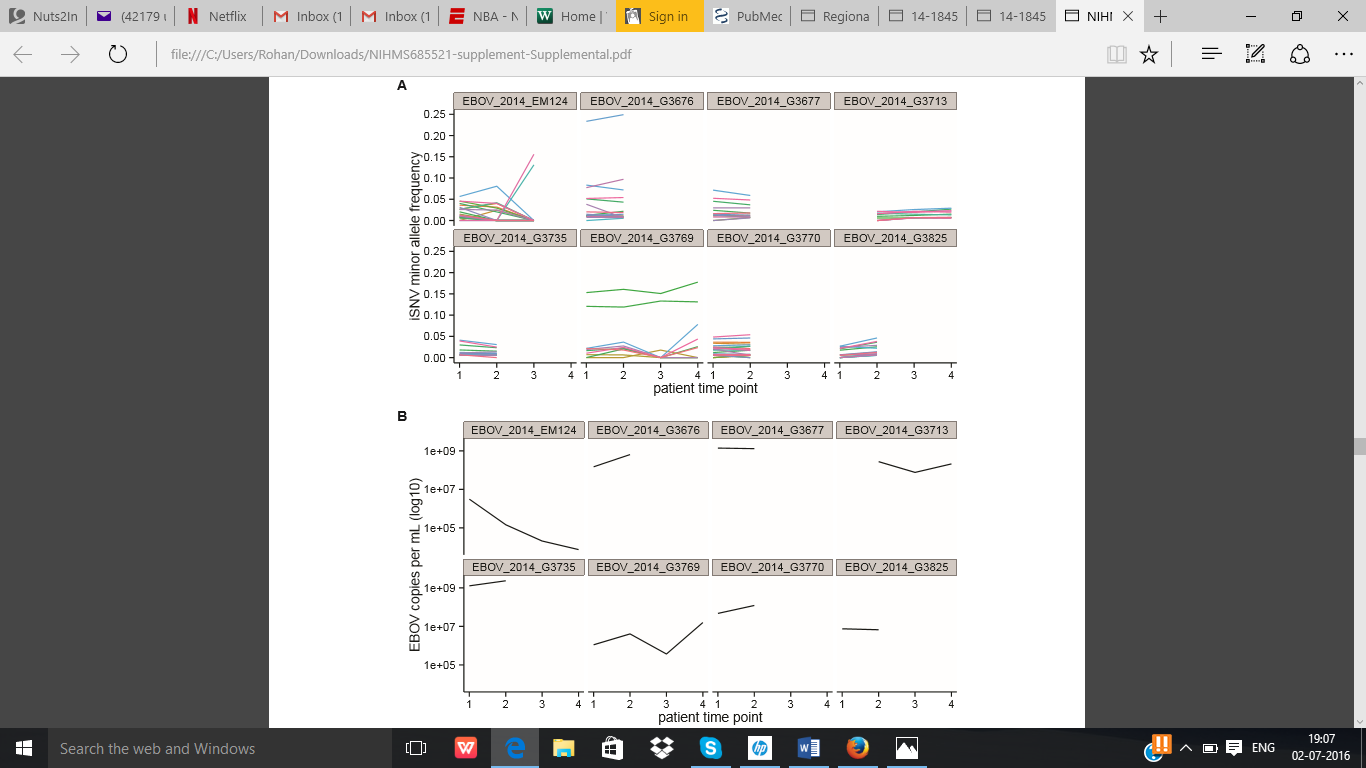
Task: Open Skype from taskbar
Action: pyautogui.click(x=710, y=748)
